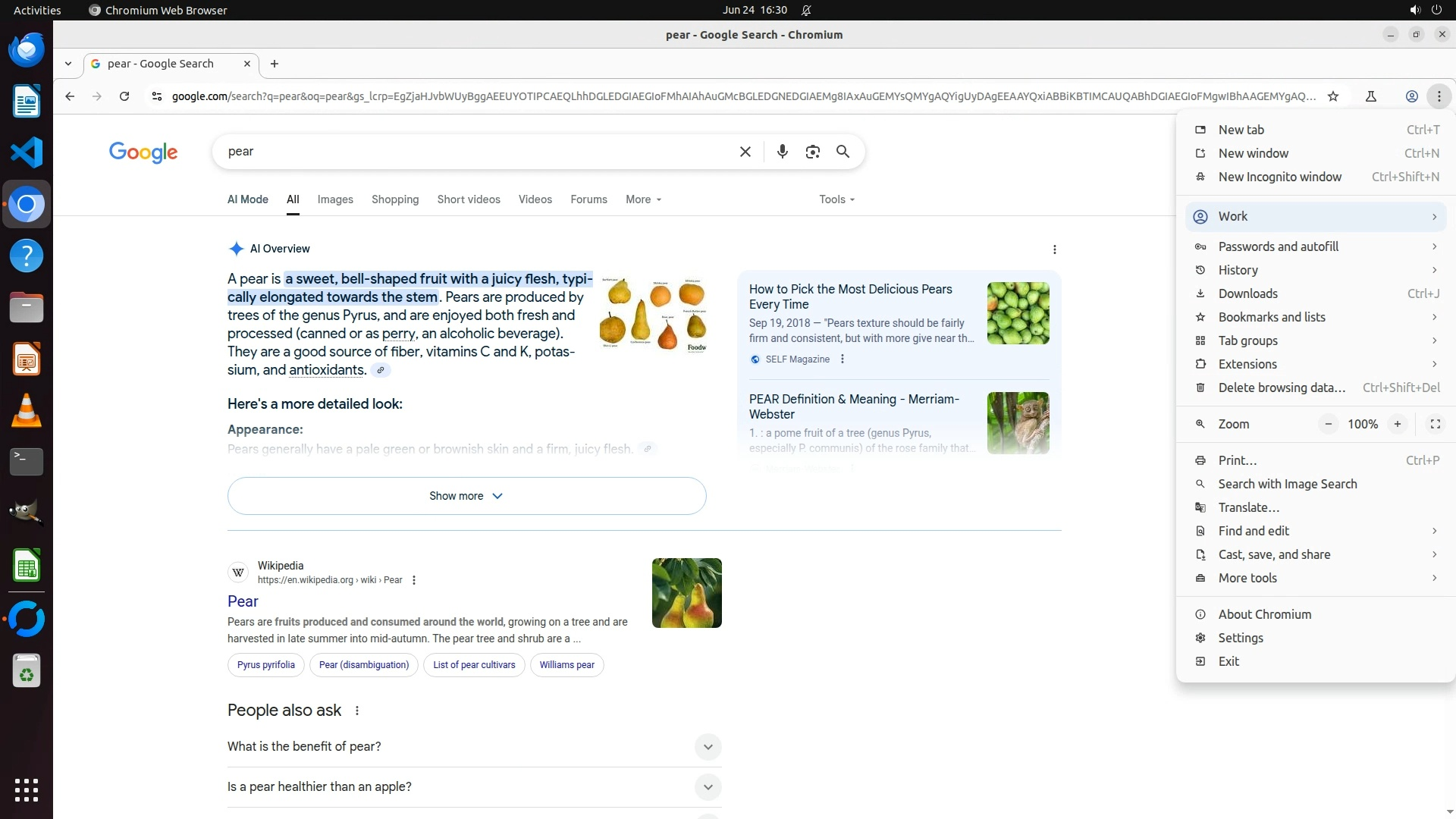This screenshot has width=1456, height=819.
Task: Toggle fullscreen mode in Zoom row
Action: (x=1435, y=424)
